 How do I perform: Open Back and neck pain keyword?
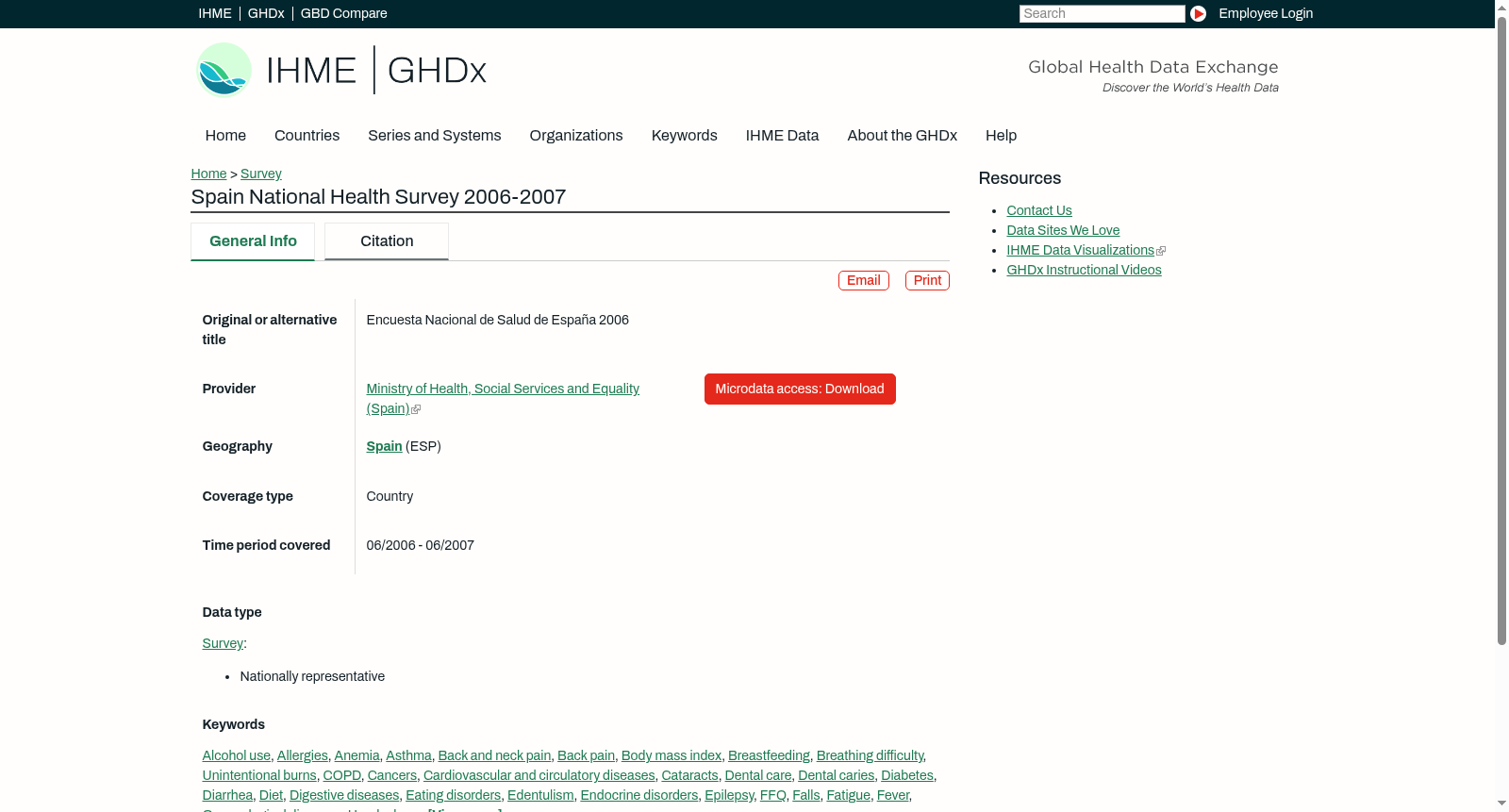[495, 755]
